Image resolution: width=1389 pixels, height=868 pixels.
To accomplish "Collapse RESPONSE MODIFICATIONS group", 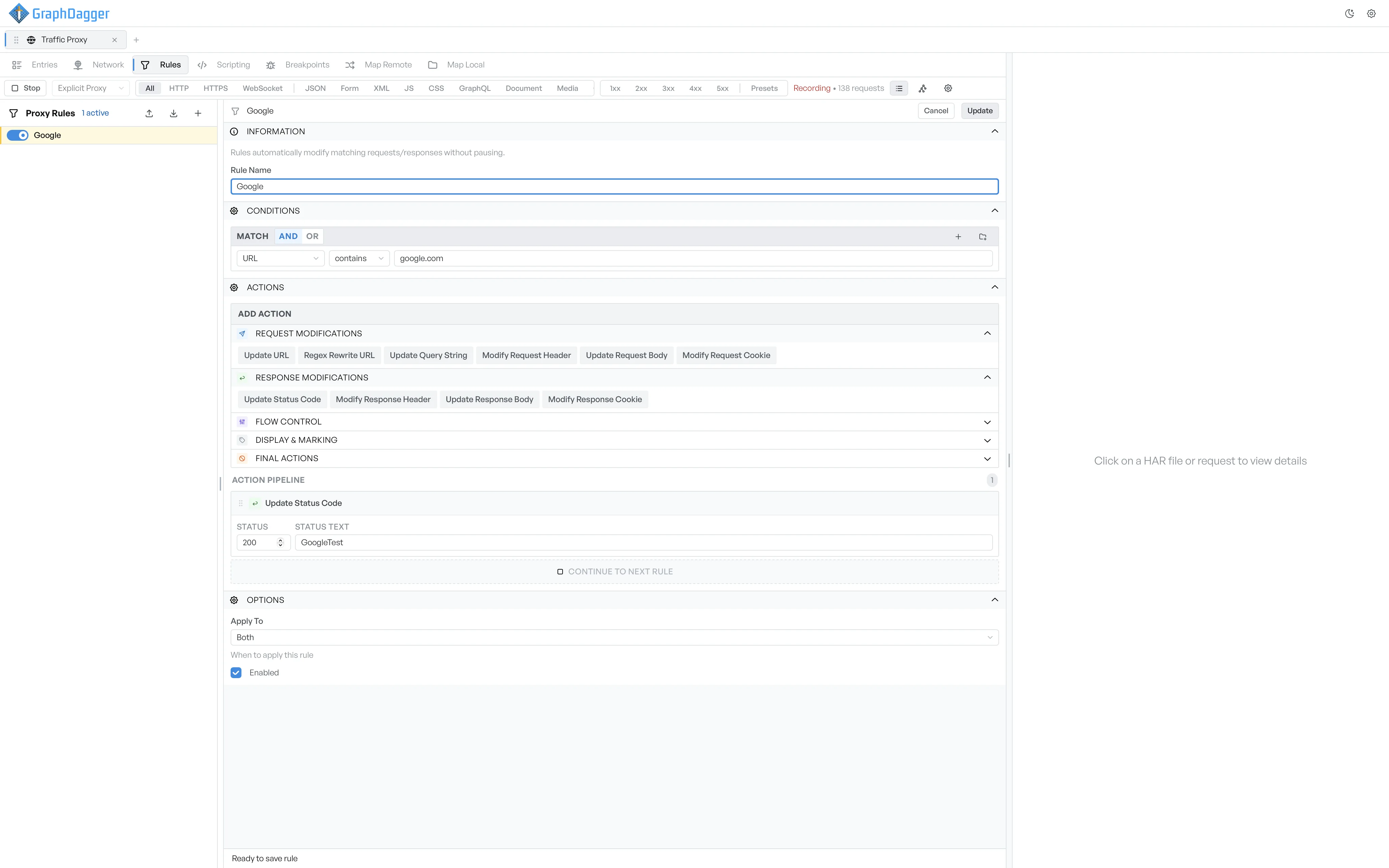I will click(987, 378).
